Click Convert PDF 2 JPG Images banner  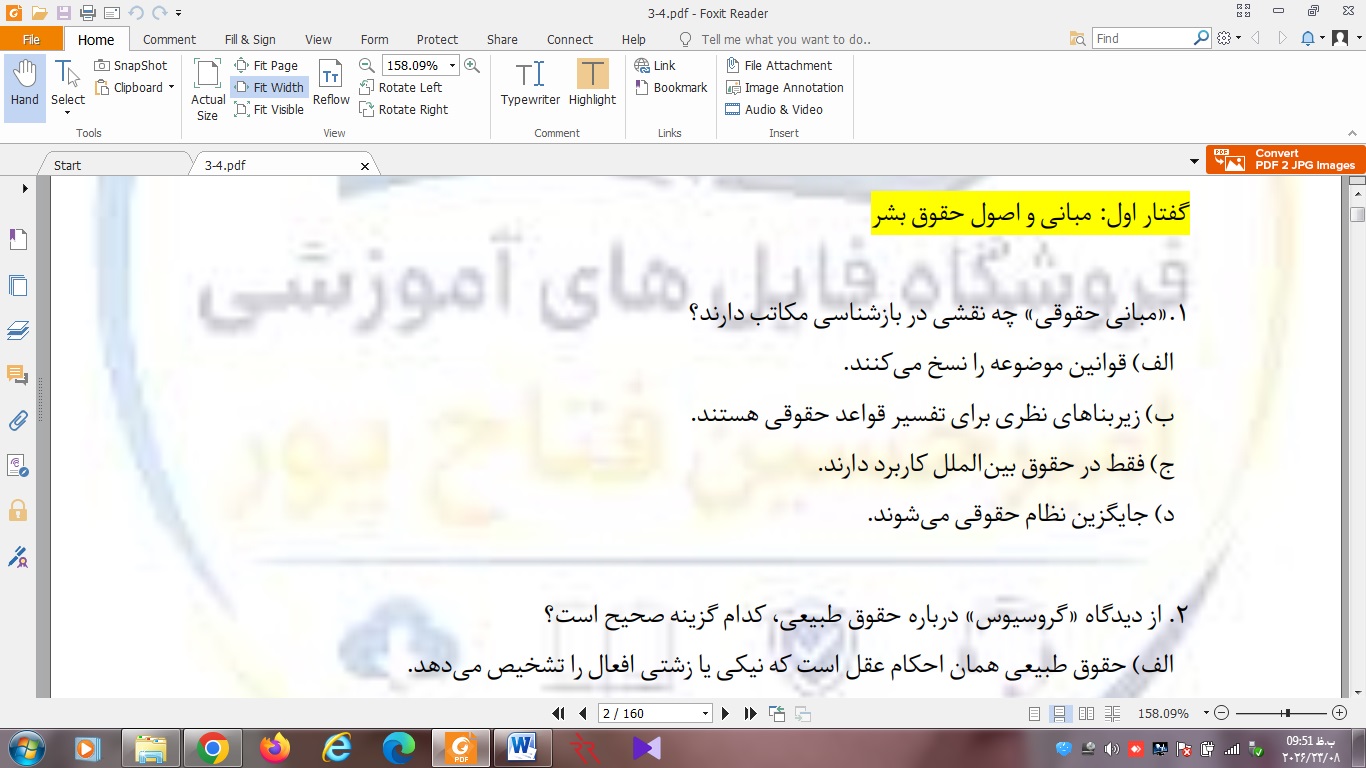click(1285, 160)
